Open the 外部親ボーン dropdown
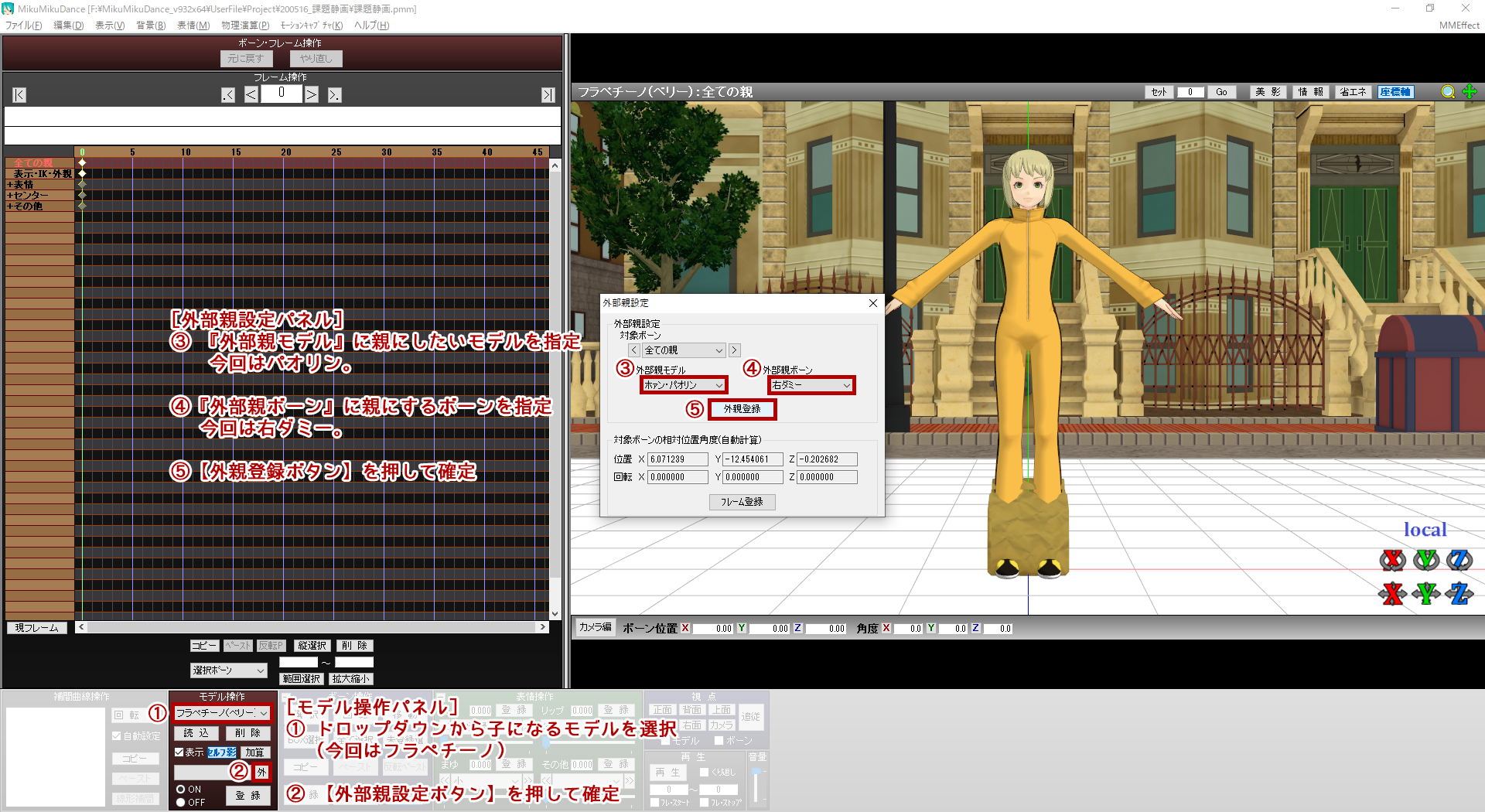 tap(811, 385)
